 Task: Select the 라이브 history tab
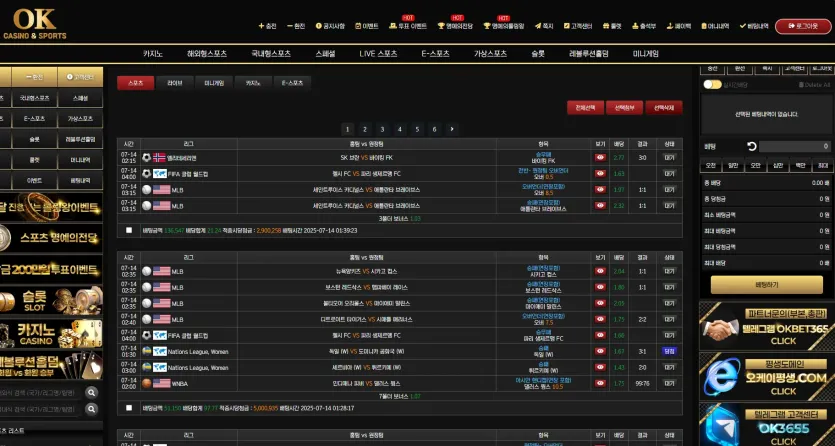coord(175,83)
